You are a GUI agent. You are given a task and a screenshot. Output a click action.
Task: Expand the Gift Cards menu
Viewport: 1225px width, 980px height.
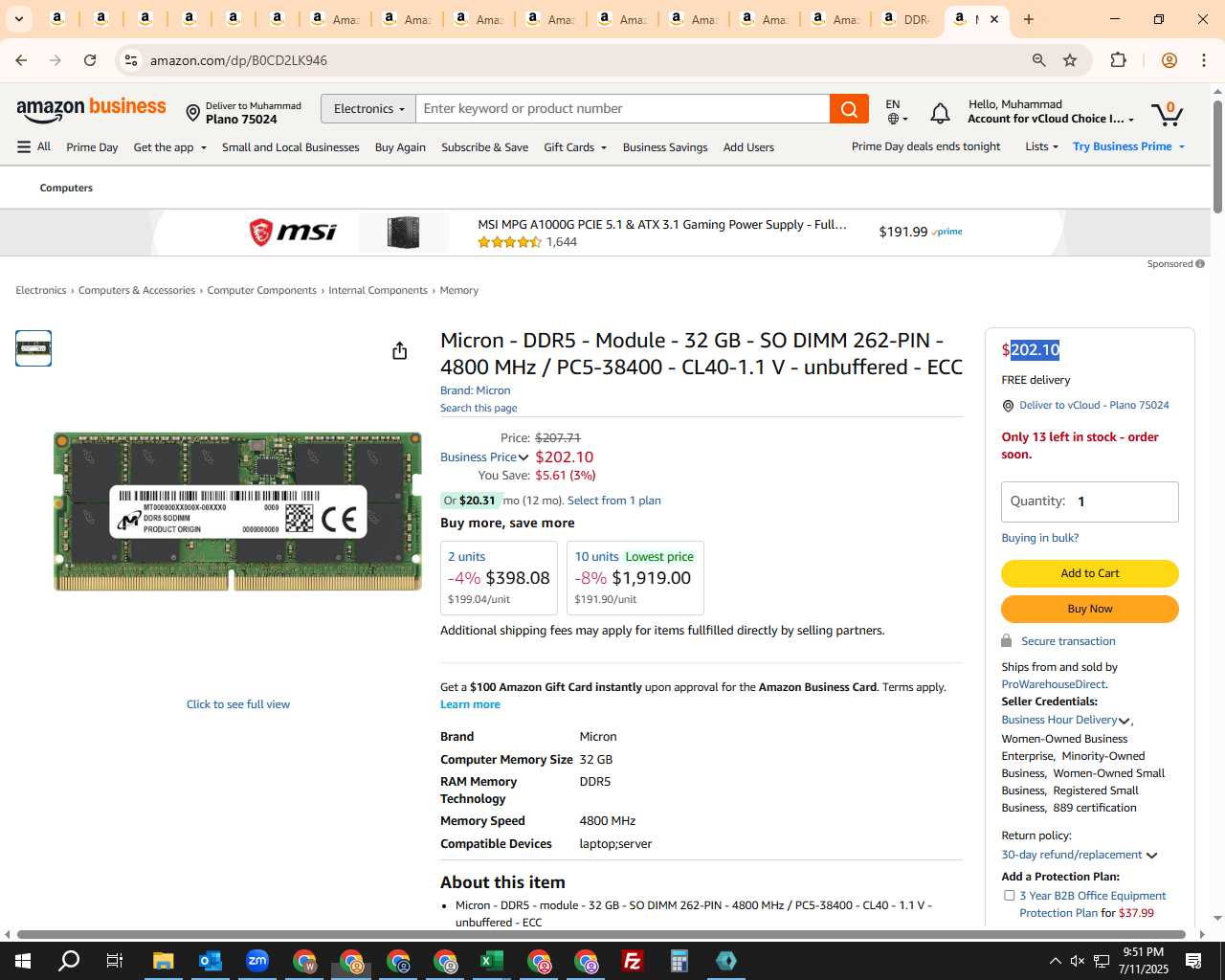coord(574,147)
